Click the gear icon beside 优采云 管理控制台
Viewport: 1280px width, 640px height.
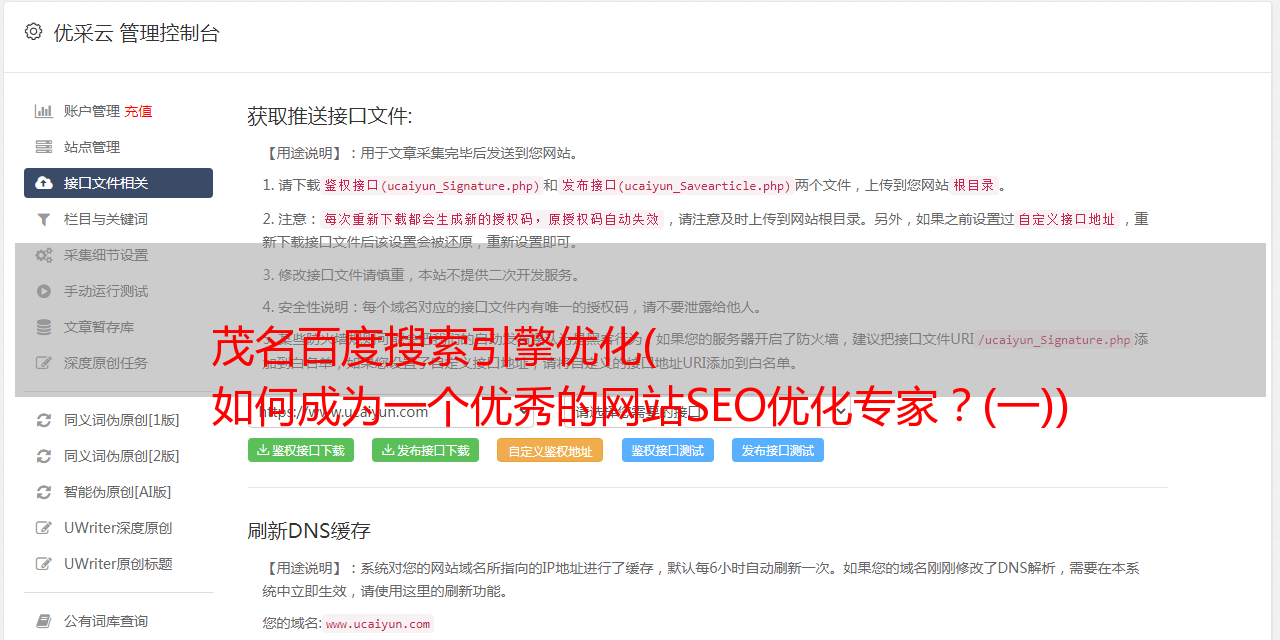33,32
